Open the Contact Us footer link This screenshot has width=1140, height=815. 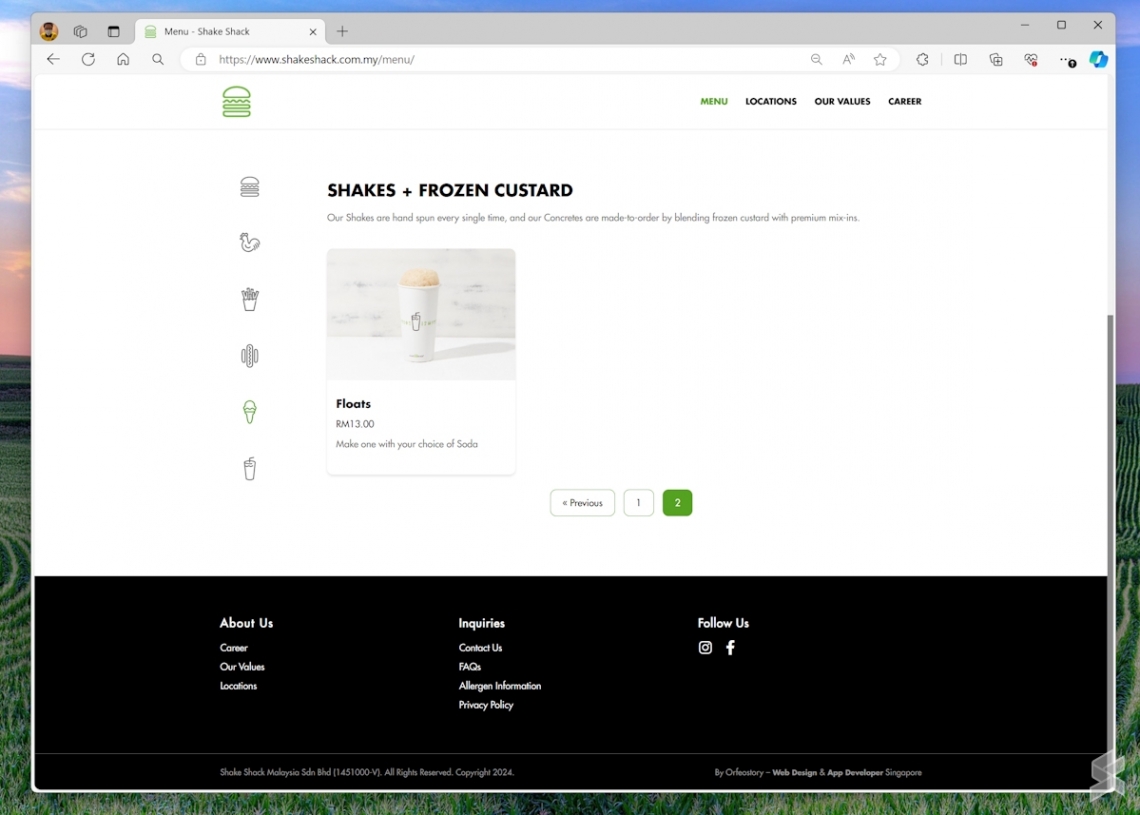pos(480,648)
